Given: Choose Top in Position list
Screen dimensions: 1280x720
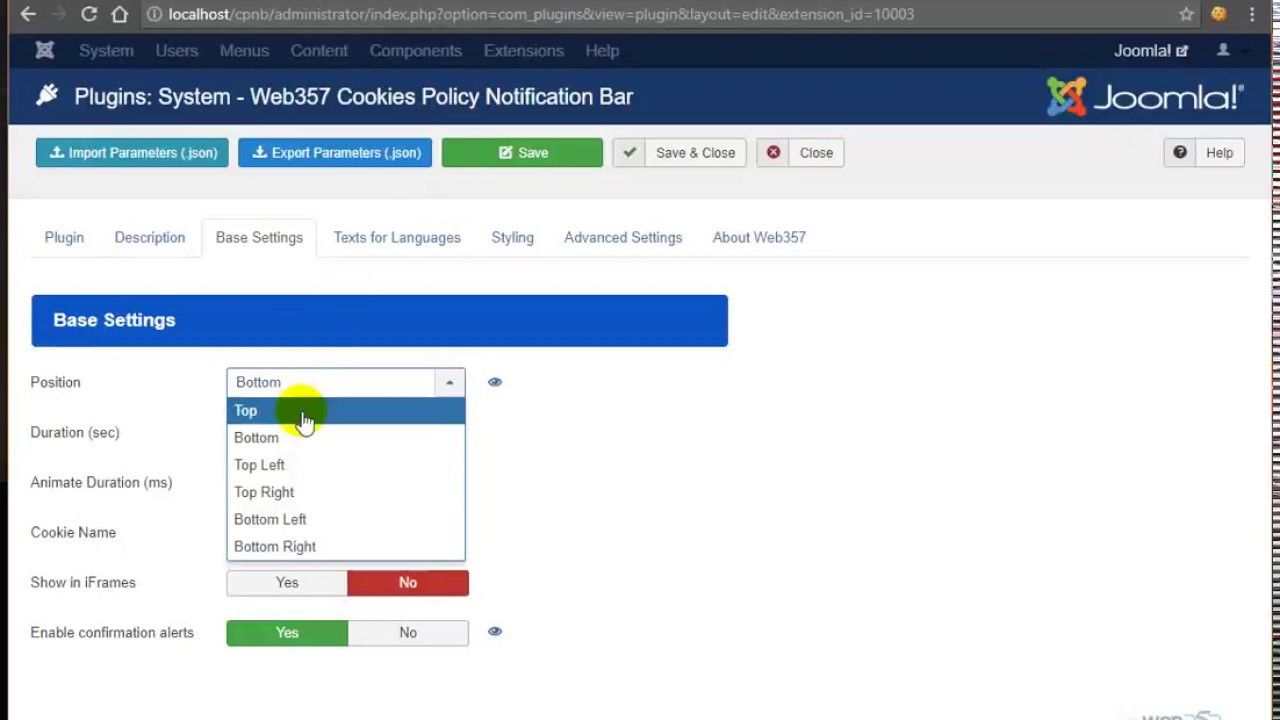Looking at the screenshot, I should (346, 410).
